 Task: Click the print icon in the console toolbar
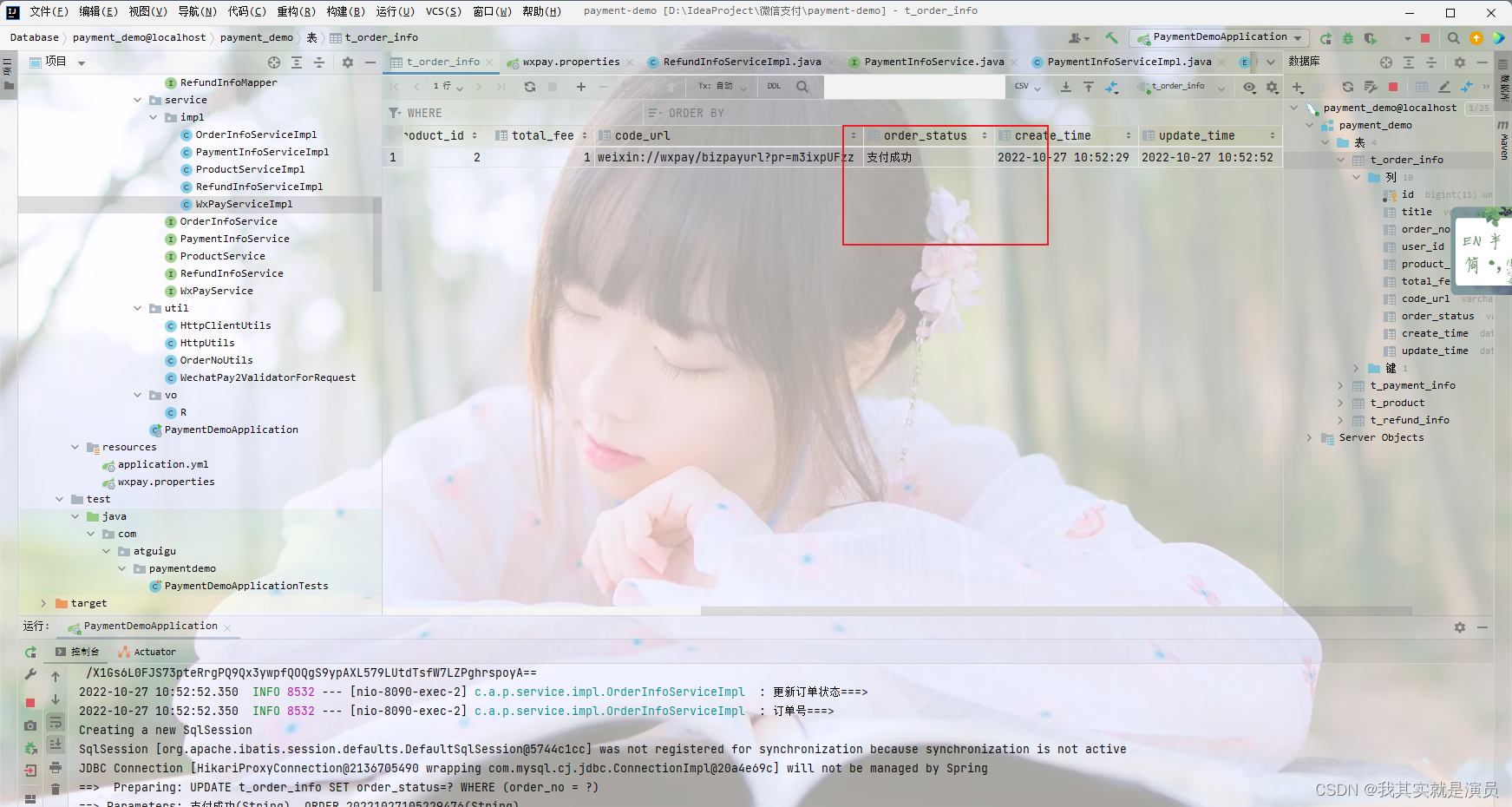[x=56, y=767]
